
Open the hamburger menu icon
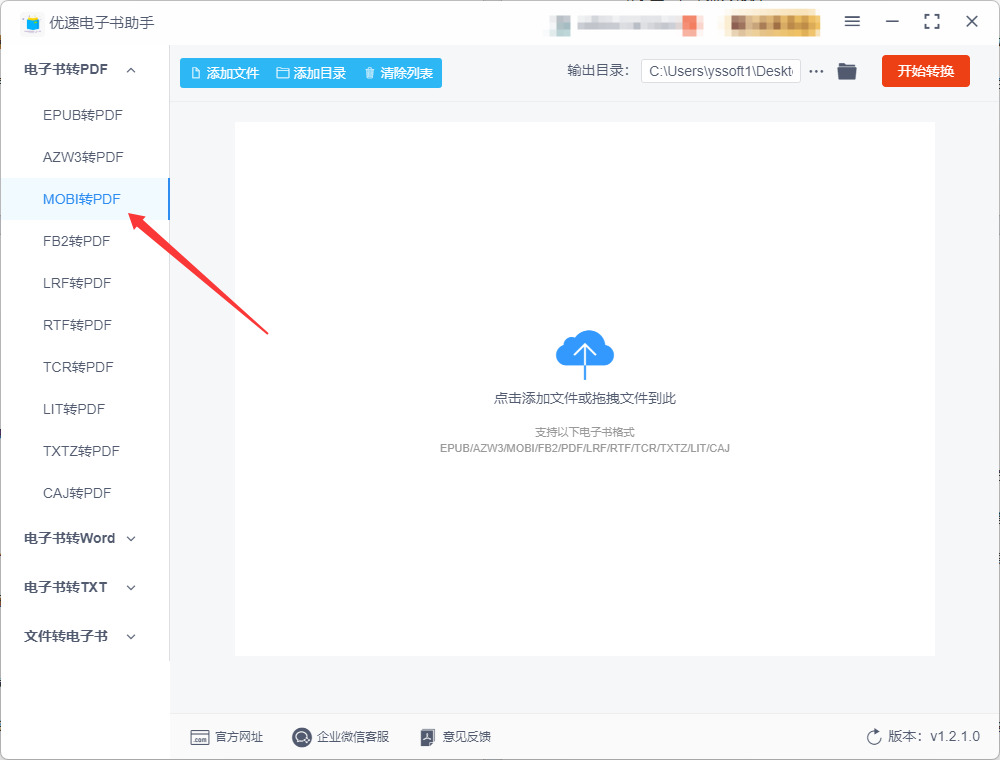(852, 22)
